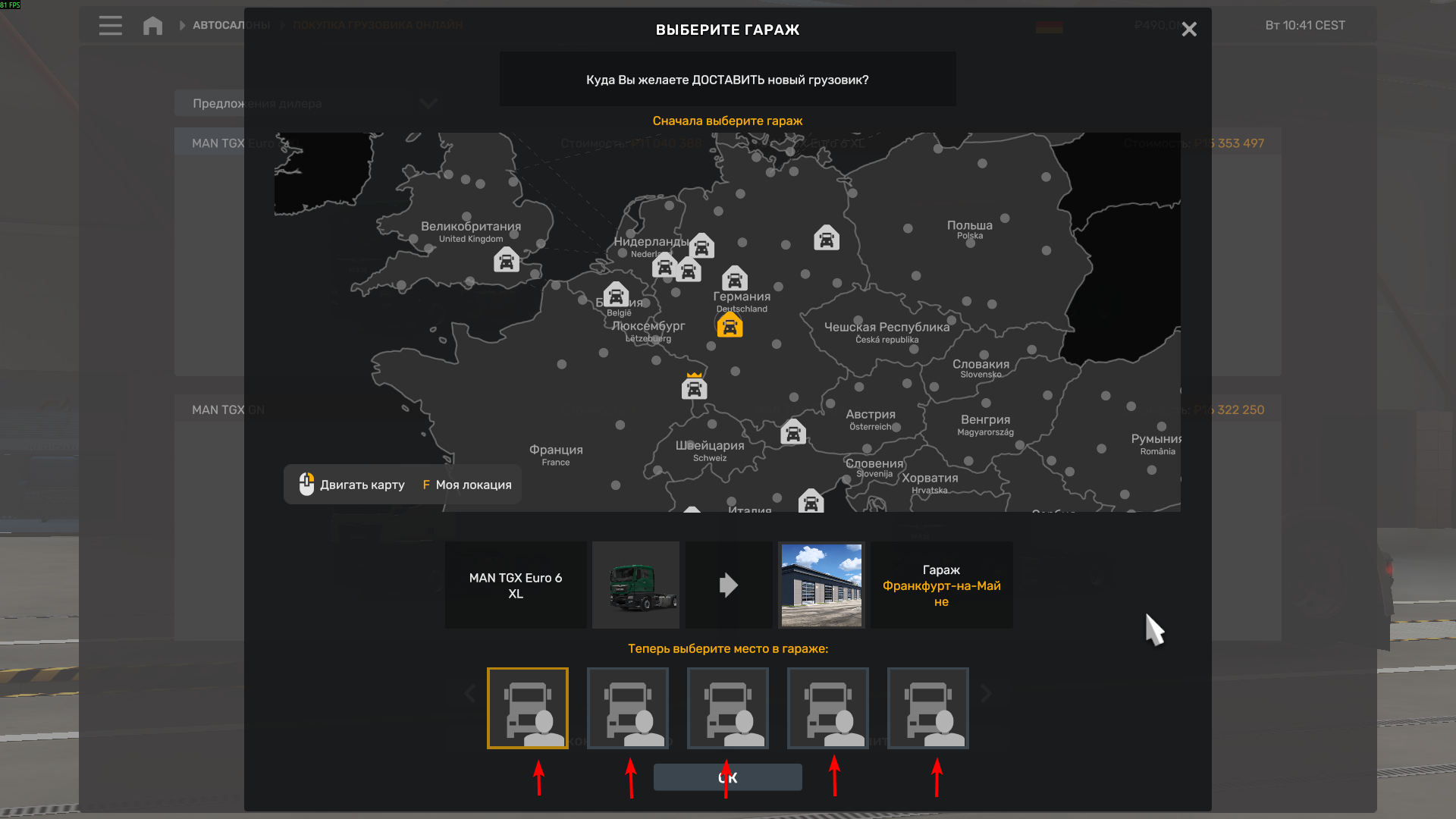Choose the second garage slot
This screenshot has width=1456, height=819.
pos(628,708)
